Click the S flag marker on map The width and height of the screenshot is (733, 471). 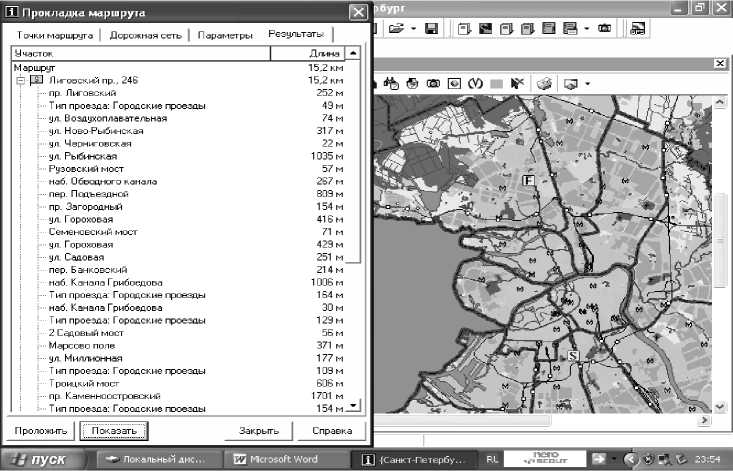[x=573, y=355]
